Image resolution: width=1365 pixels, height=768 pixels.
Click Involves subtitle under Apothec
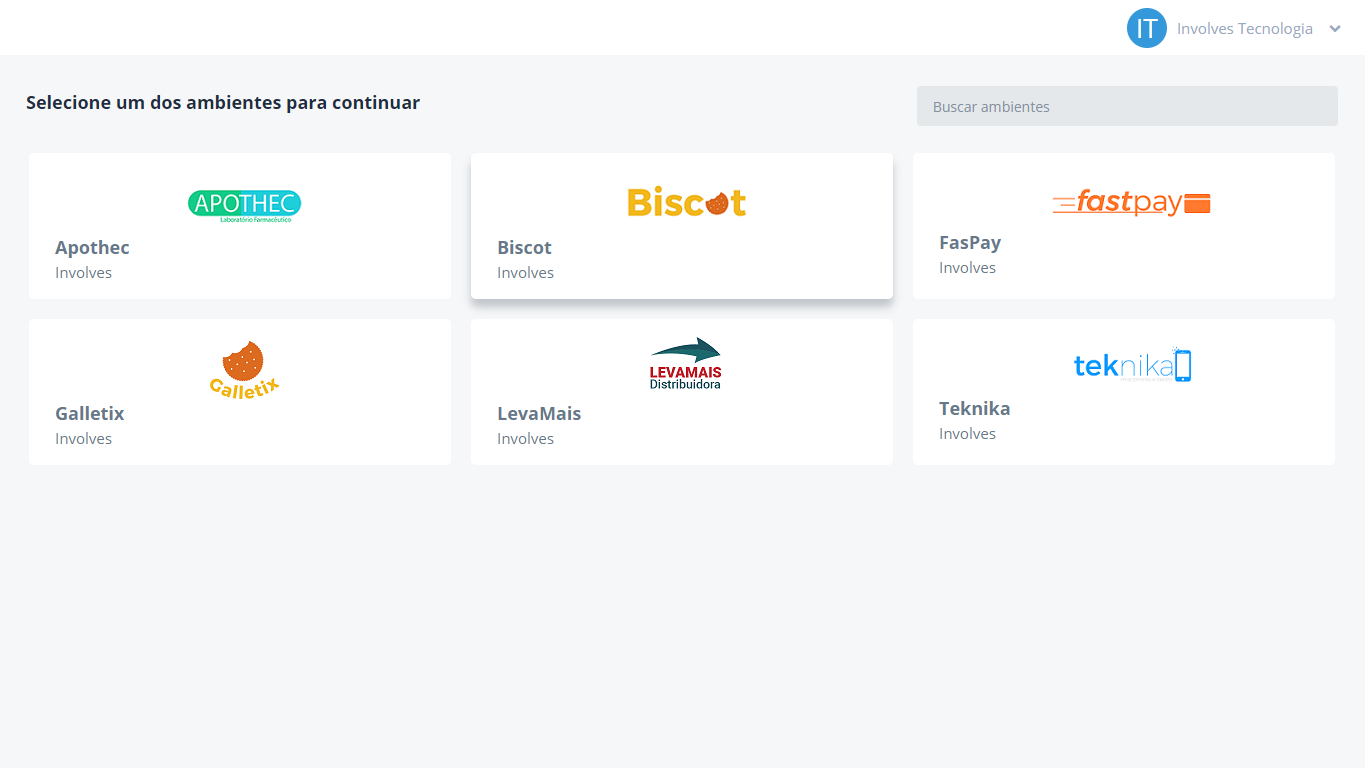pyautogui.click(x=83, y=273)
